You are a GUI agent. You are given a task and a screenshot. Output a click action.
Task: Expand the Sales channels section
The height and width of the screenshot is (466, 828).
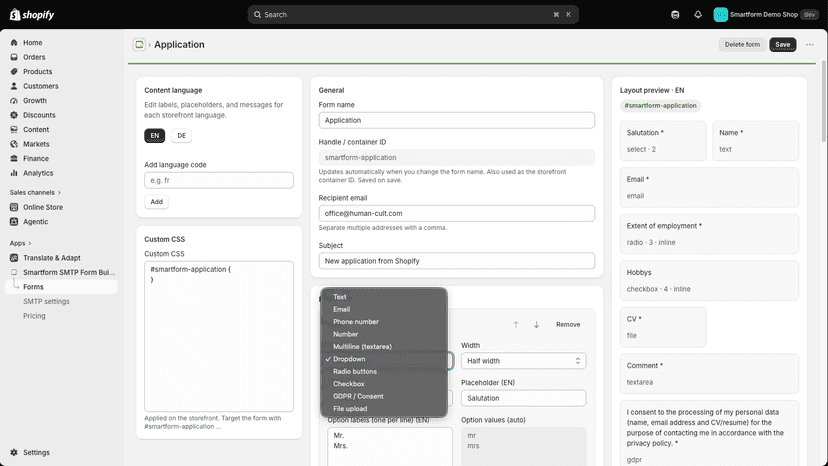click(x=35, y=192)
